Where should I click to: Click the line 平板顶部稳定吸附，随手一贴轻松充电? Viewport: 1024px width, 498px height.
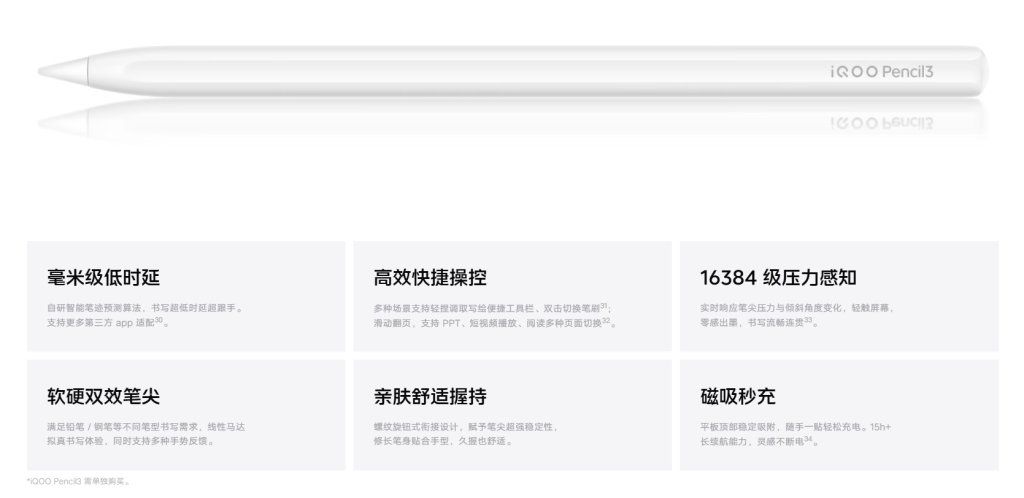click(x=795, y=427)
